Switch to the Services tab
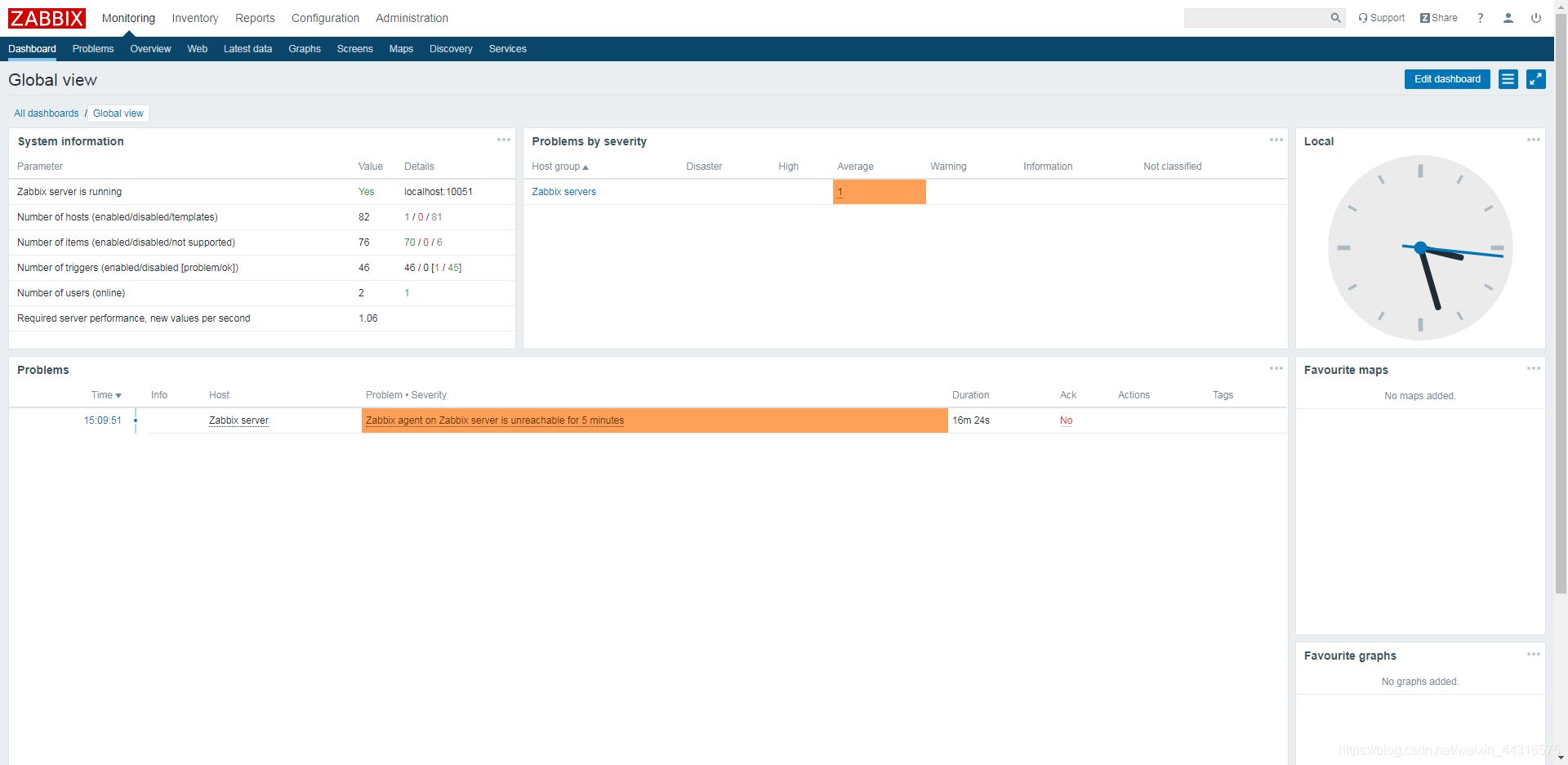This screenshot has height=765, width=1568. (507, 49)
